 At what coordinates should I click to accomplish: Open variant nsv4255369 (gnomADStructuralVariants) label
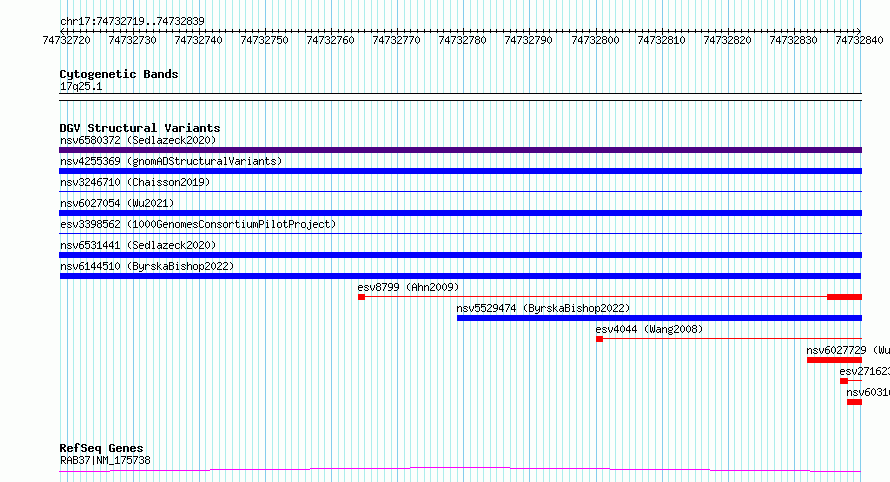(171, 161)
